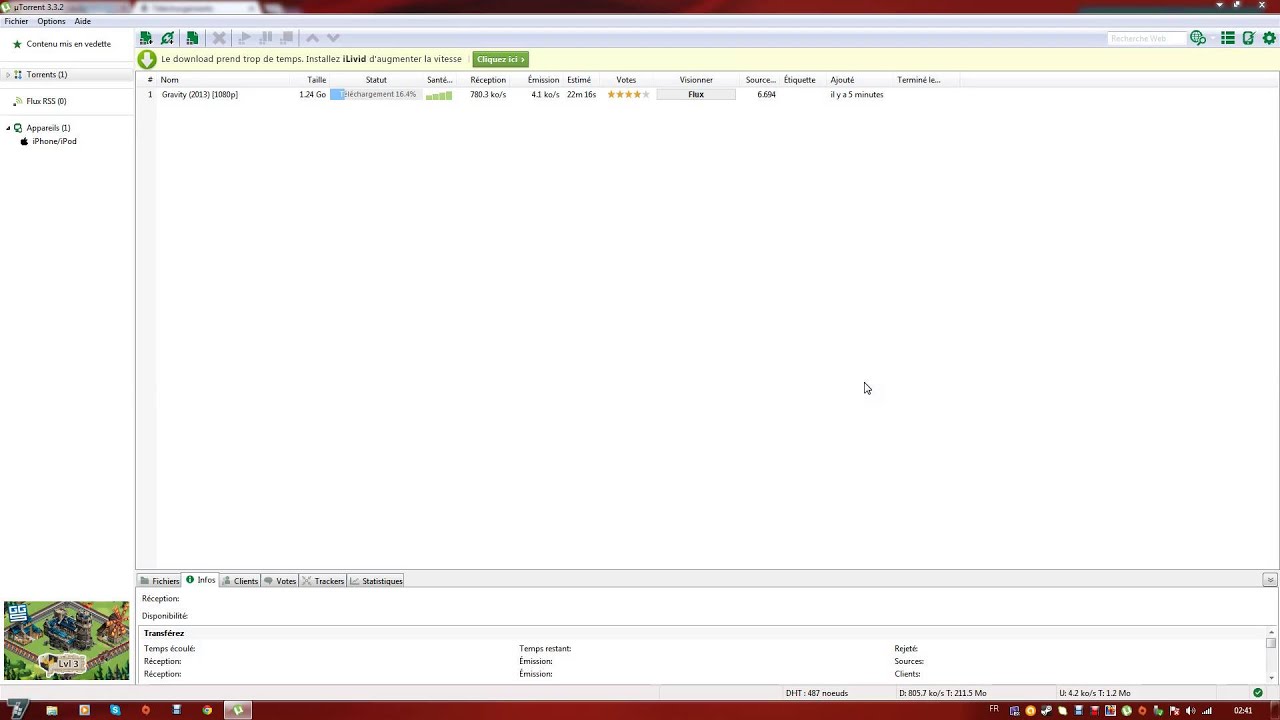Sort by the Statut column header
The height and width of the screenshot is (720, 1280).
376,80
